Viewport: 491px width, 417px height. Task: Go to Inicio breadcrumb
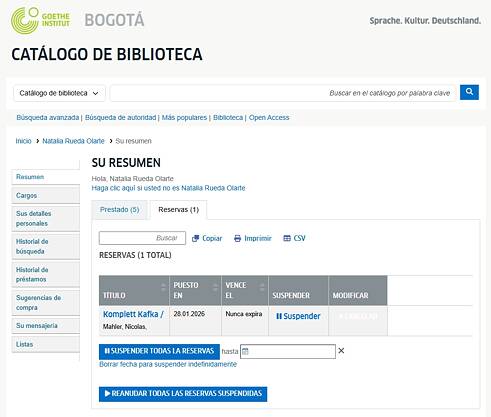(23, 141)
